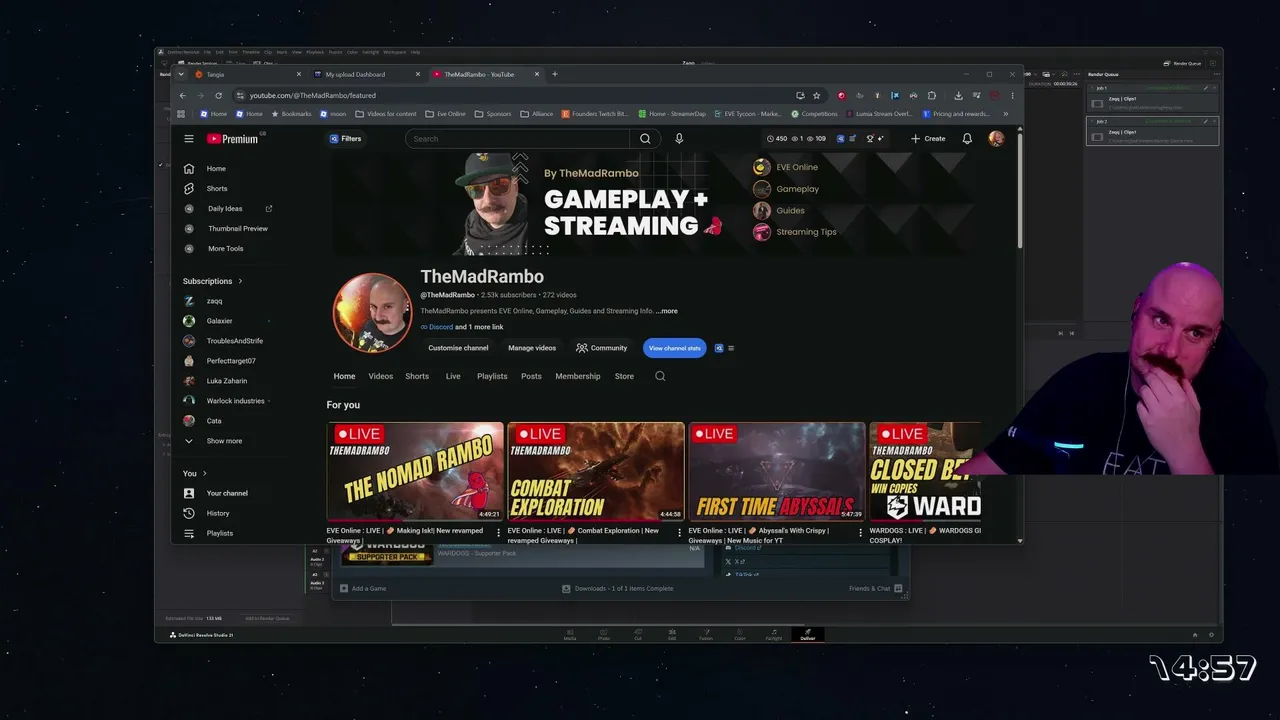Open the Eve Online bookmarks folder
The width and height of the screenshot is (1280, 720).
[x=445, y=114]
